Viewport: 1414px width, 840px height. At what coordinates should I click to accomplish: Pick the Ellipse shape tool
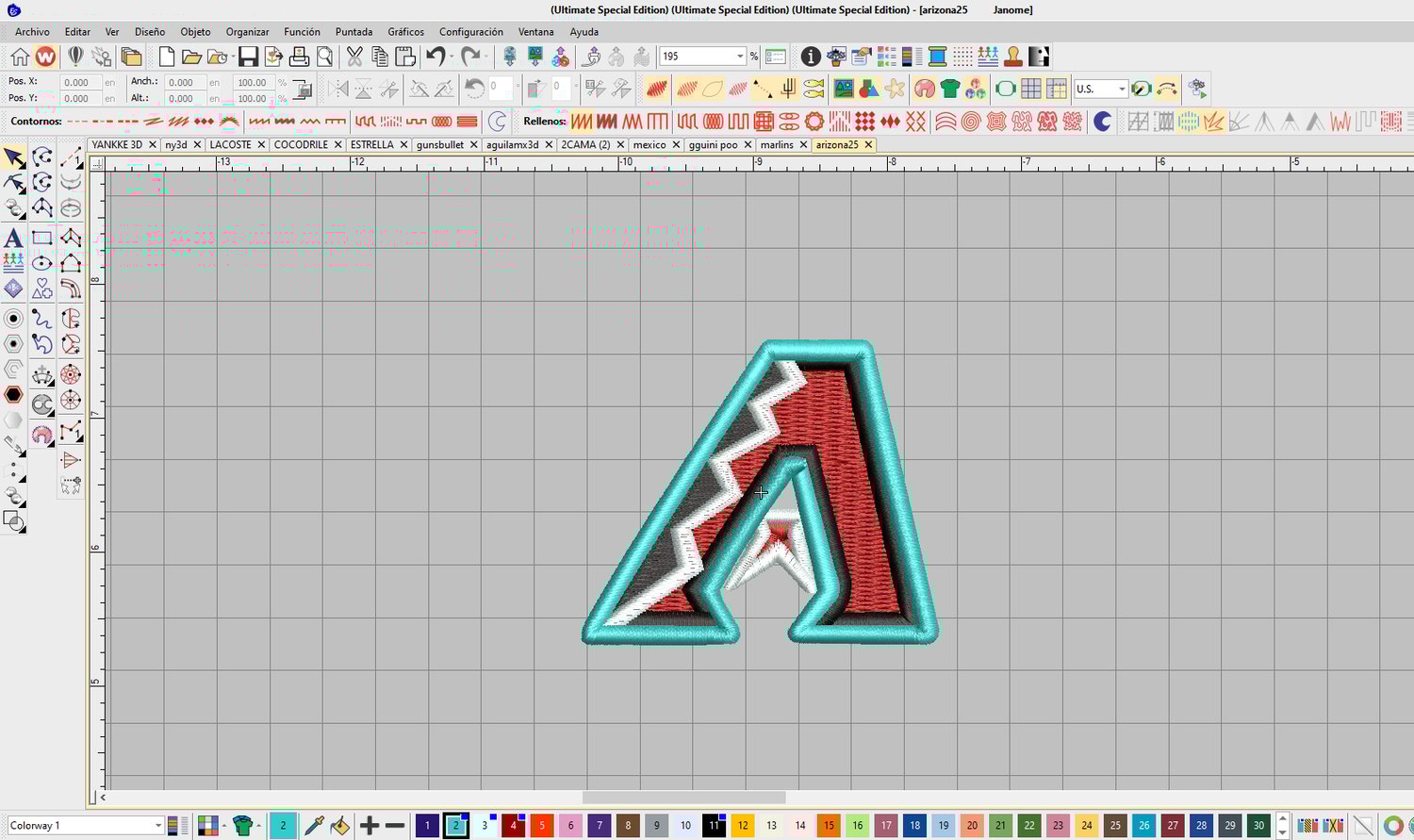click(x=42, y=263)
